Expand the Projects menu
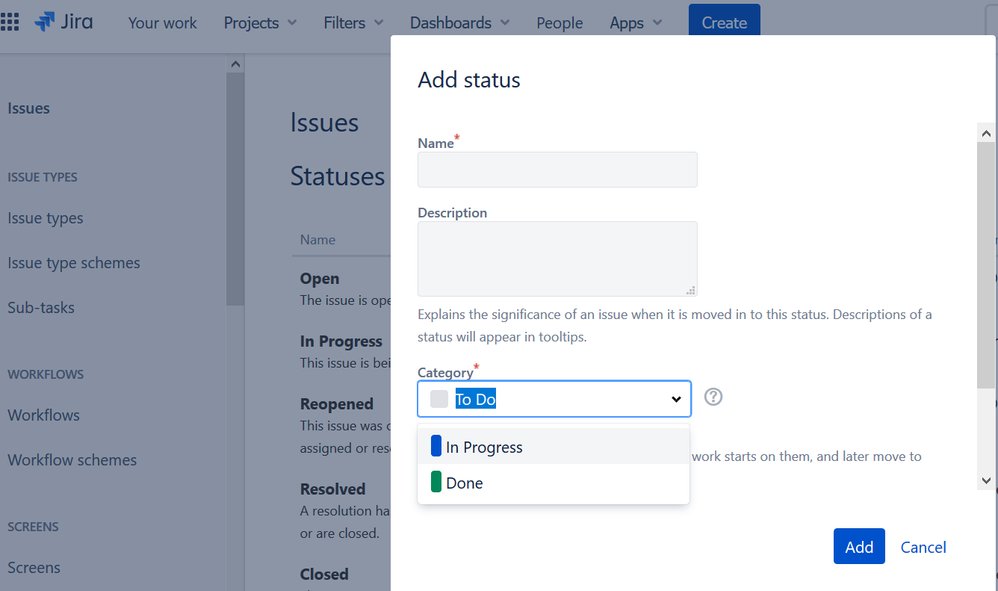Image resolution: width=998 pixels, height=591 pixels. (x=260, y=23)
